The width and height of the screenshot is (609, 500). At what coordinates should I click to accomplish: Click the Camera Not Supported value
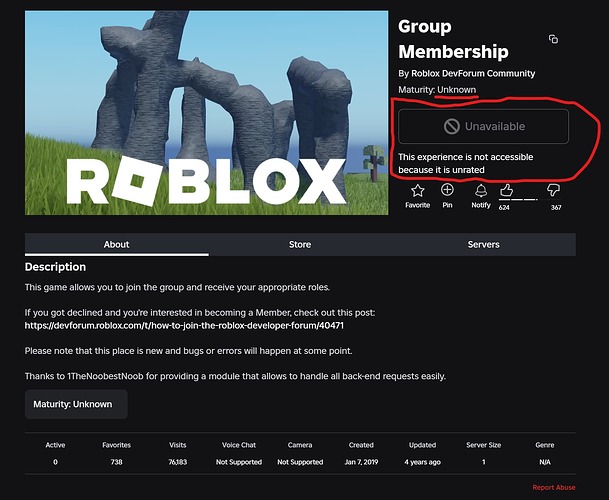[300, 462]
